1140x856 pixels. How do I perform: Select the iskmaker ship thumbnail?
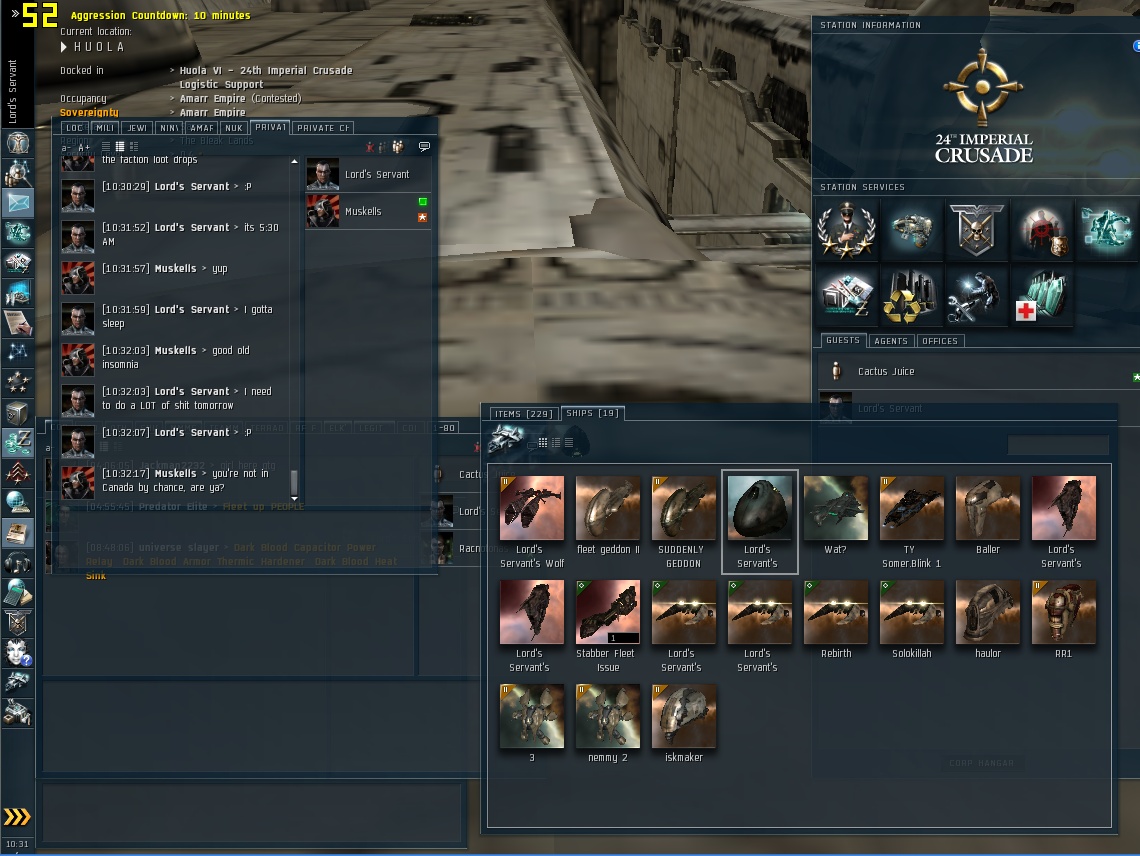pos(683,716)
